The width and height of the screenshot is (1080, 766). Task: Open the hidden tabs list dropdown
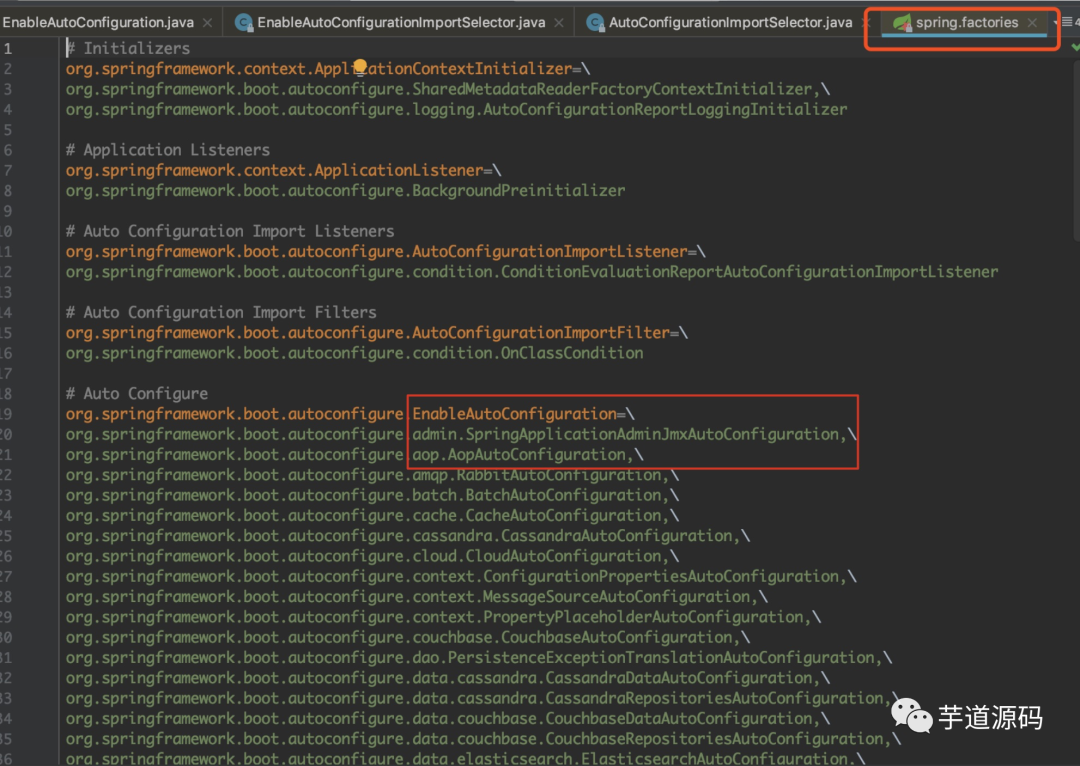click(1068, 23)
